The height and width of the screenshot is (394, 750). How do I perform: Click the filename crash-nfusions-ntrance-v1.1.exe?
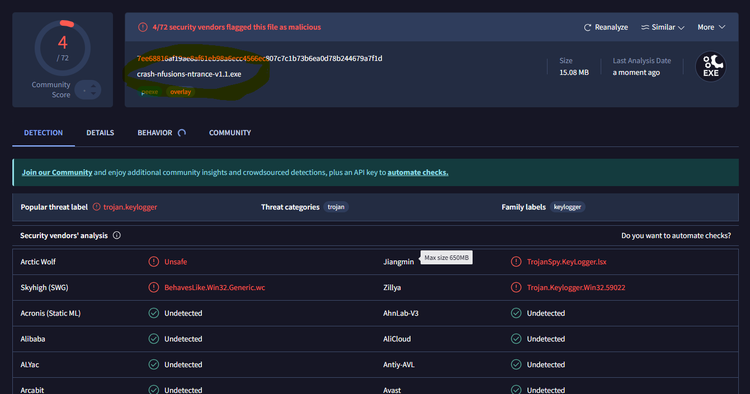tap(189, 74)
